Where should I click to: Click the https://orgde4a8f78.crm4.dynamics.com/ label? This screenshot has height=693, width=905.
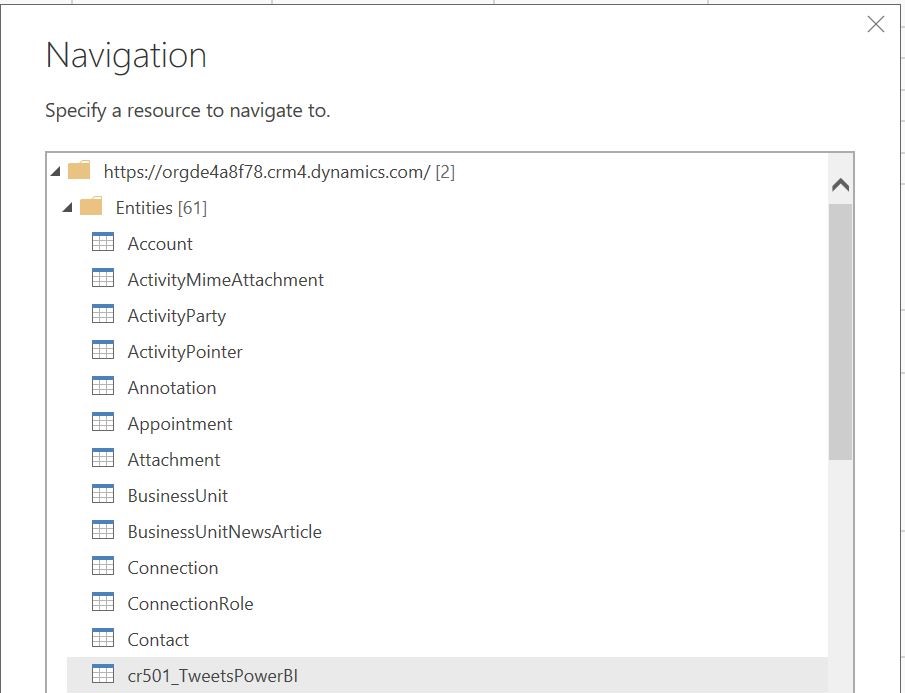click(267, 172)
